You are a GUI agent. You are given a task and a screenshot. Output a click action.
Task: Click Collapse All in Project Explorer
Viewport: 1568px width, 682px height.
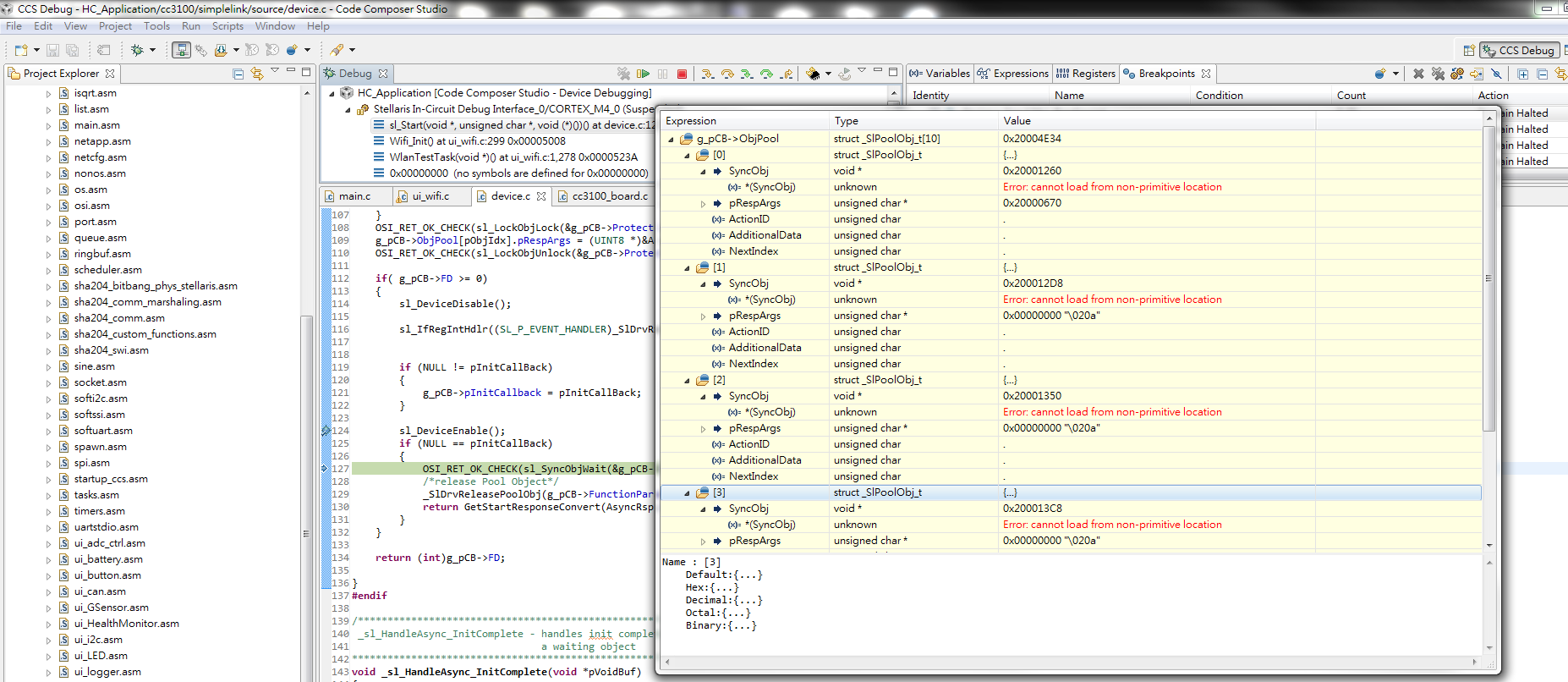[238, 74]
